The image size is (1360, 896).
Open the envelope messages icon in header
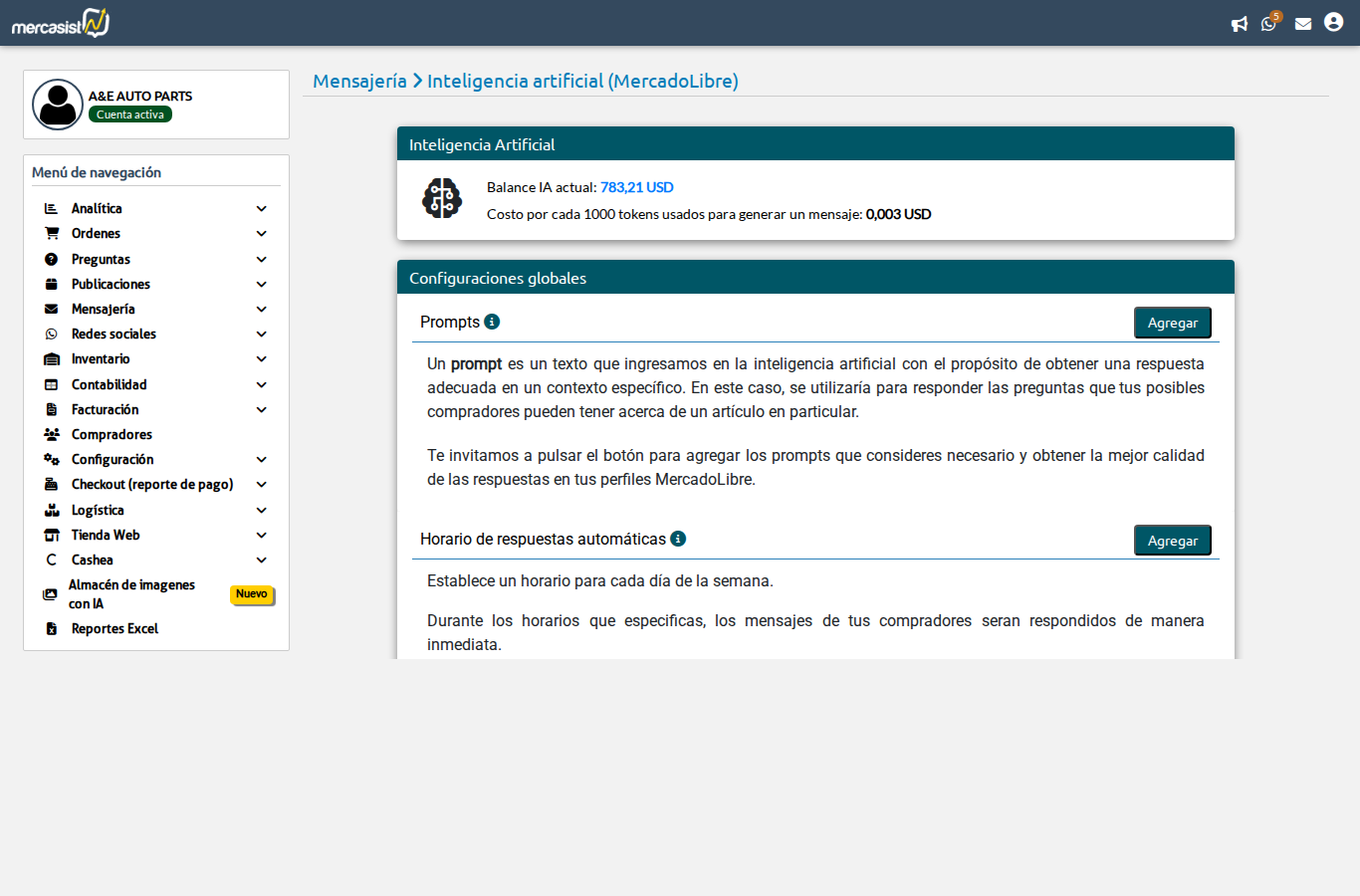[x=1302, y=24]
